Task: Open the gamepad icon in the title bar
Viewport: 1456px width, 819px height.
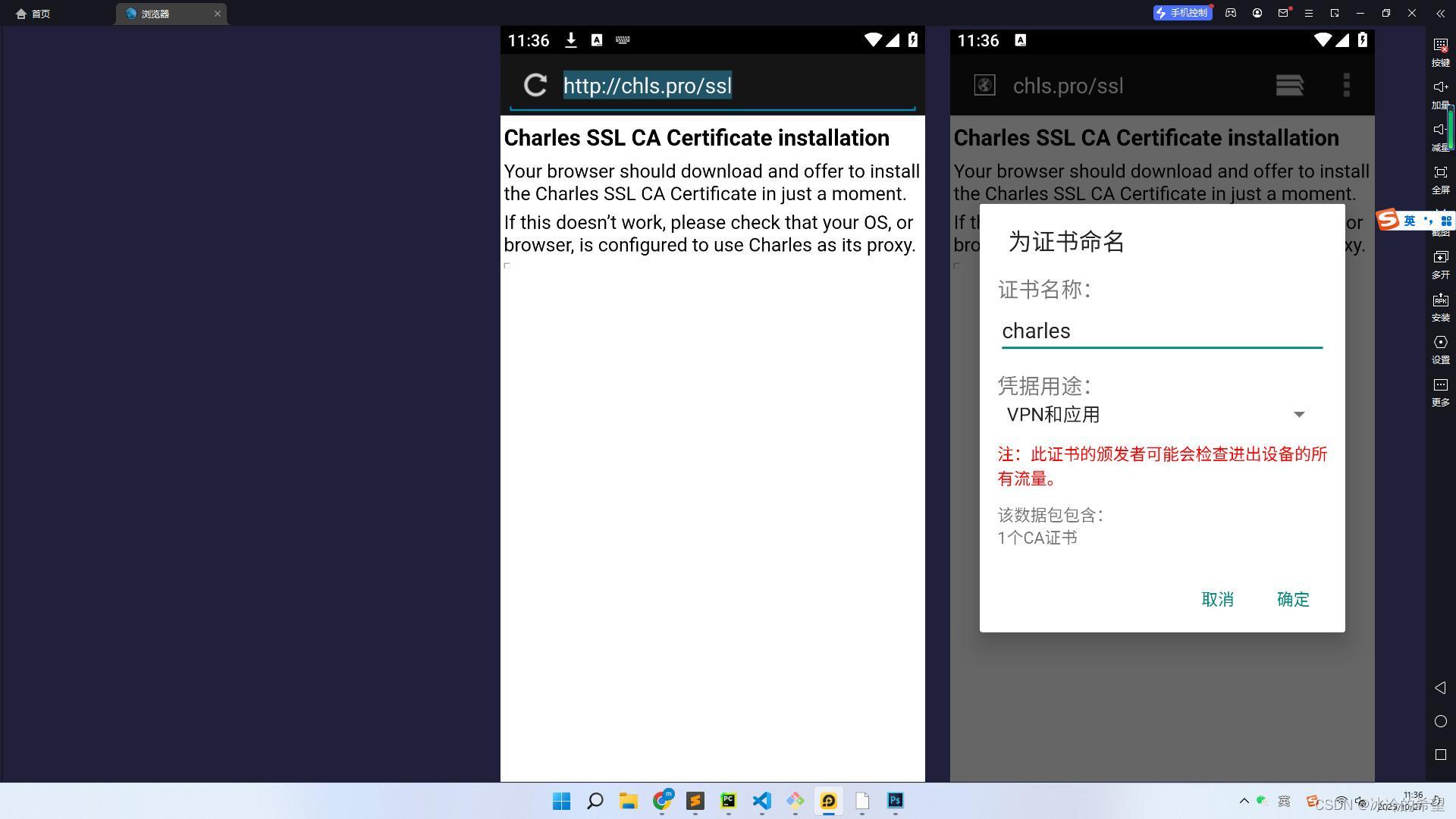Action: [x=1231, y=13]
